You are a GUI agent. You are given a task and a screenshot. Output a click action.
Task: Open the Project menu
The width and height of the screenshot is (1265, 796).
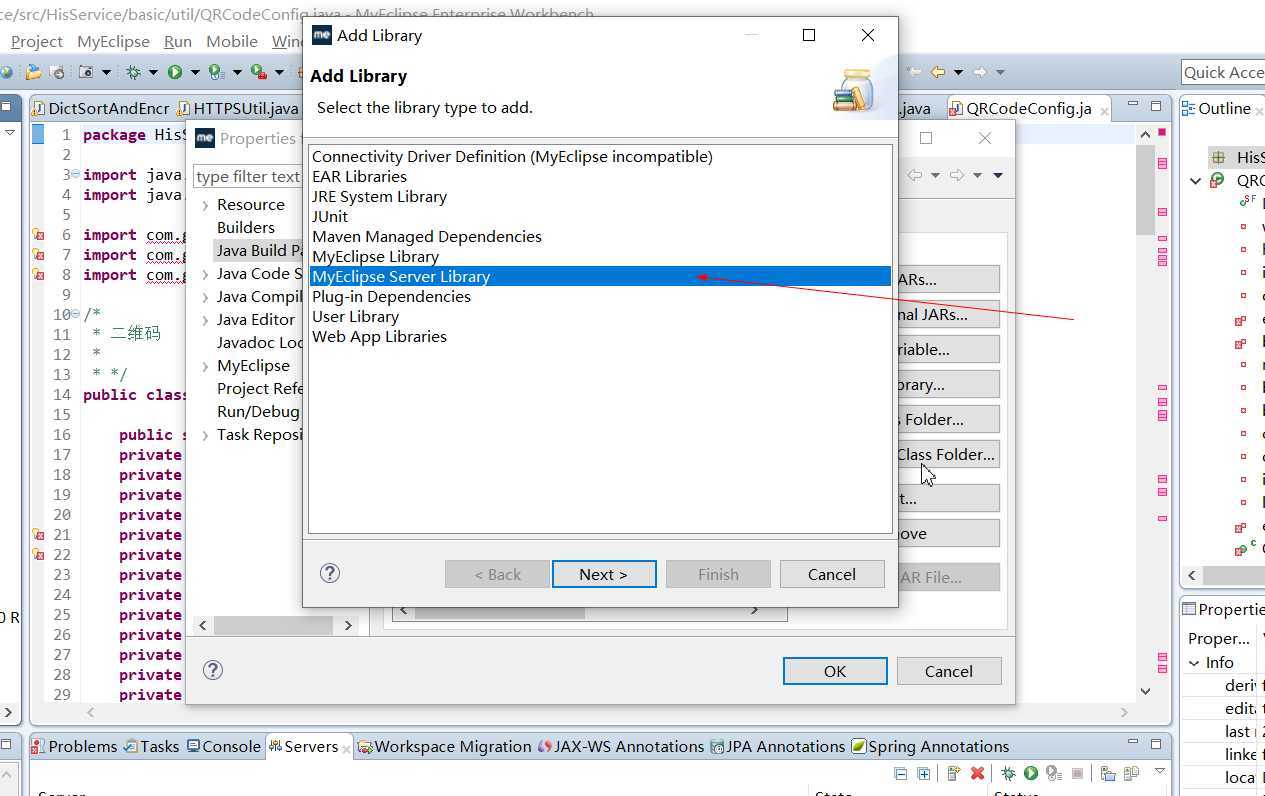37,41
